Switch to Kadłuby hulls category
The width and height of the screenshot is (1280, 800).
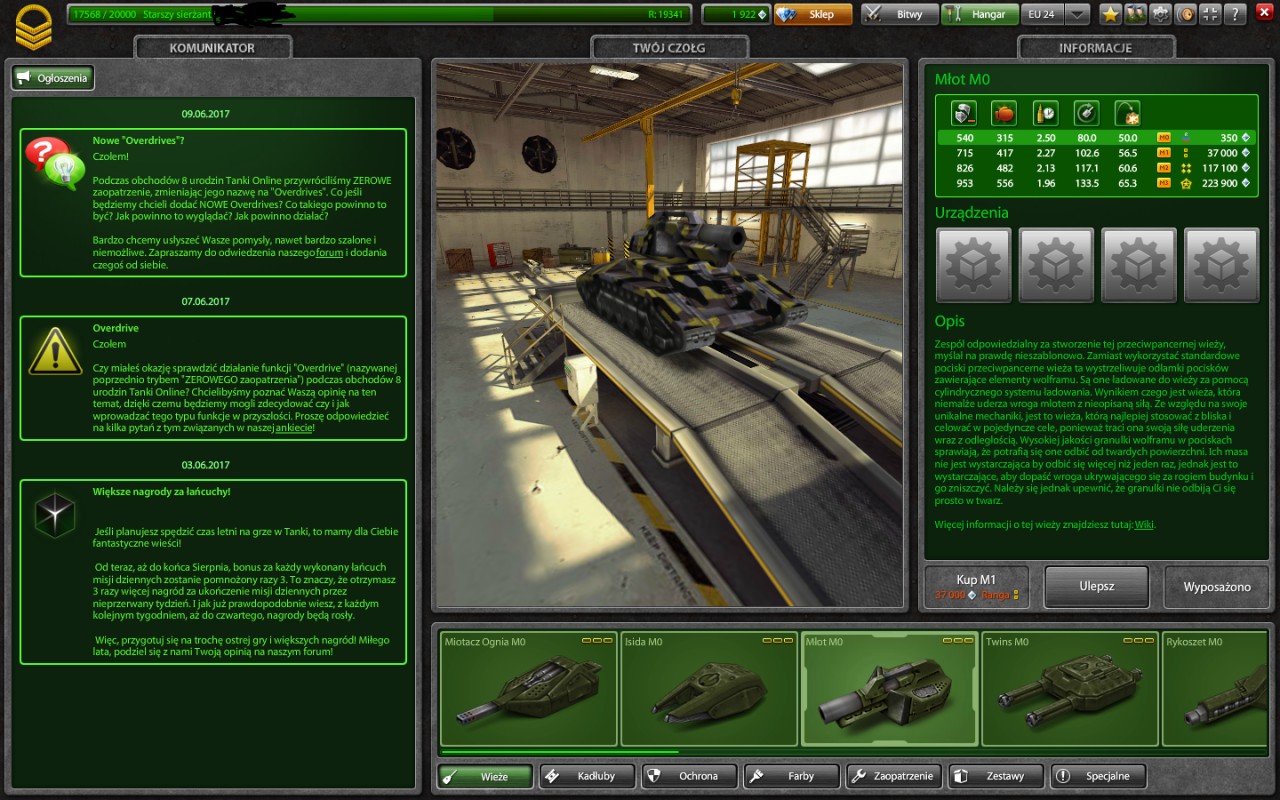coord(587,776)
